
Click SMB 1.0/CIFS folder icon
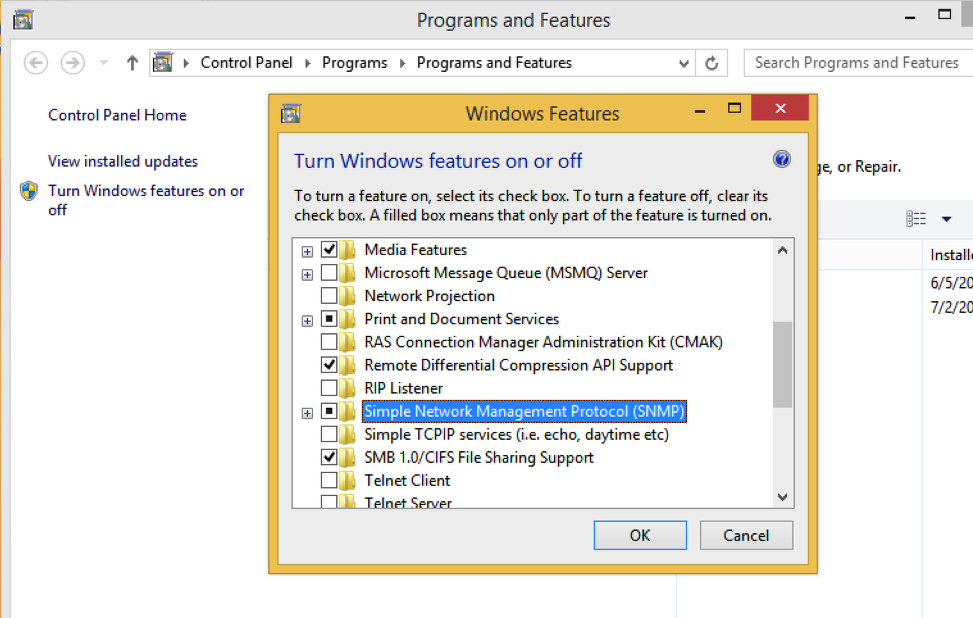(348, 457)
